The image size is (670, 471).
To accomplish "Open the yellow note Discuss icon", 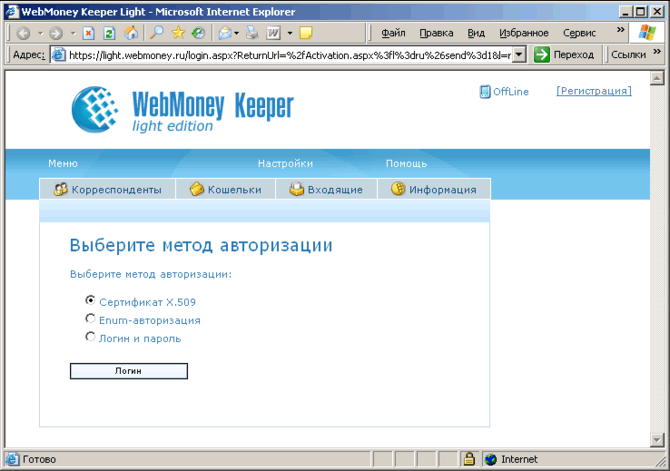I will [306, 33].
